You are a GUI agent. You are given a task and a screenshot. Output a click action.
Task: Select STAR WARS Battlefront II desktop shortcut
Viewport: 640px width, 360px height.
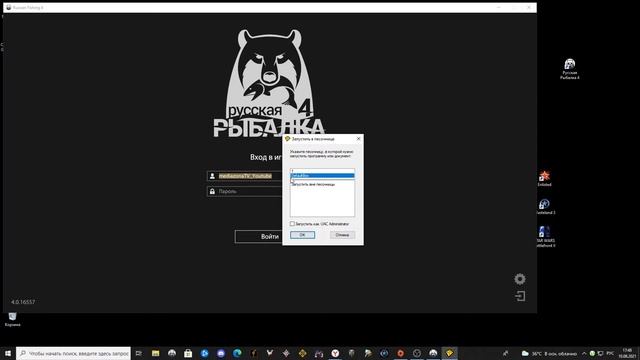click(x=545, y=237)
